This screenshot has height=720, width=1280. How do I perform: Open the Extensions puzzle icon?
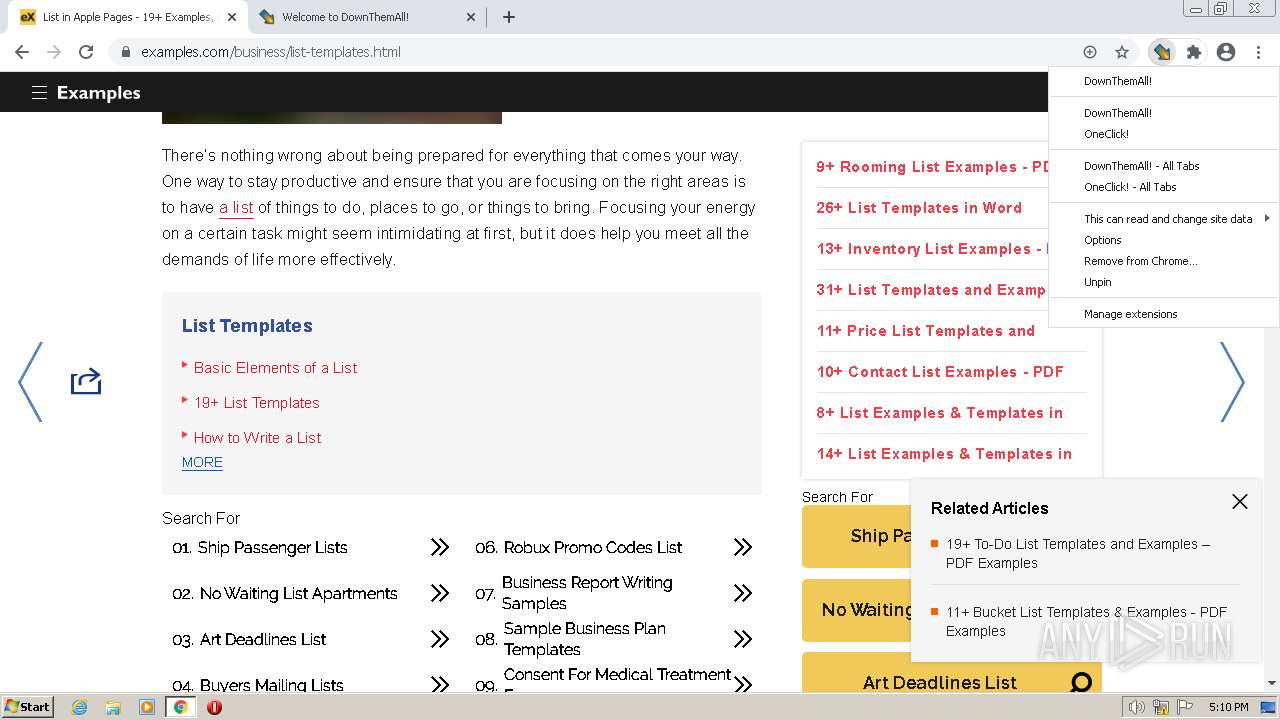1193,52
